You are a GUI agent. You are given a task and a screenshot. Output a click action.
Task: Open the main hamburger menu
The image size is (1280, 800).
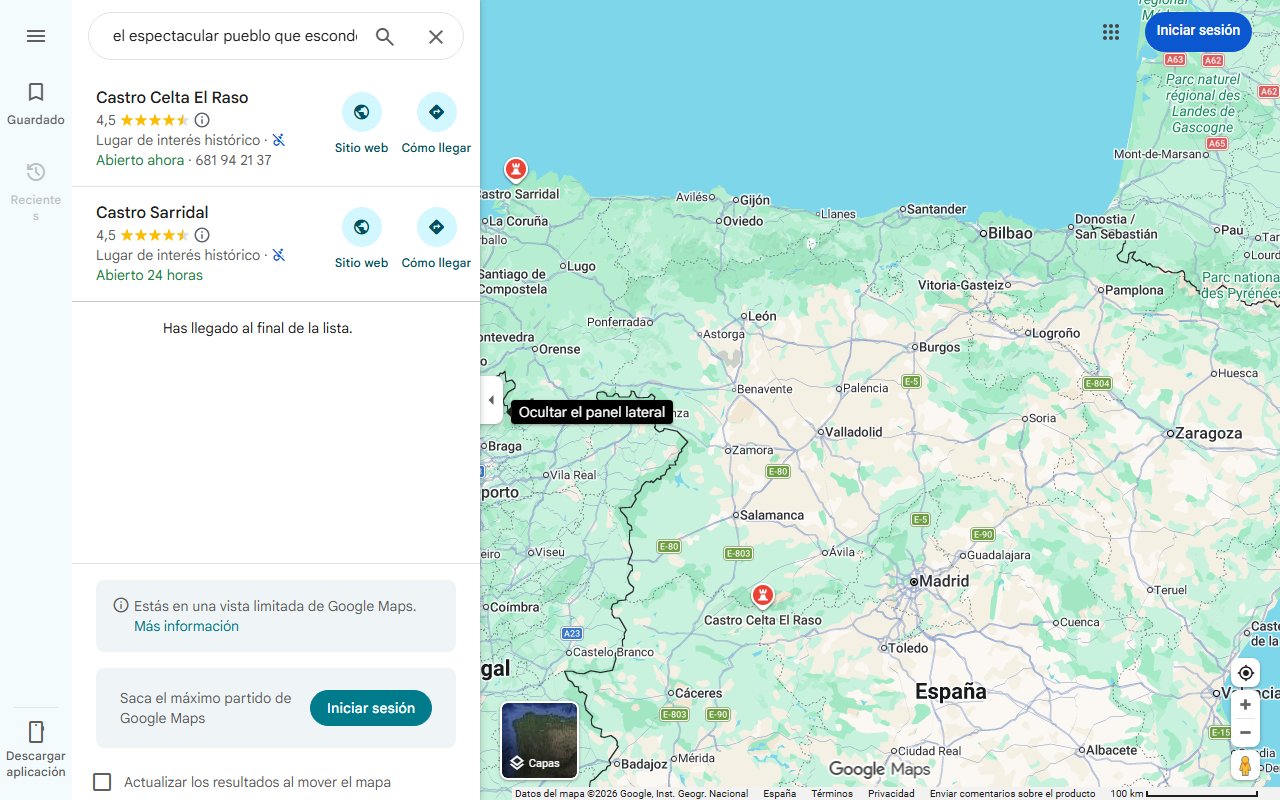[36, 36]
